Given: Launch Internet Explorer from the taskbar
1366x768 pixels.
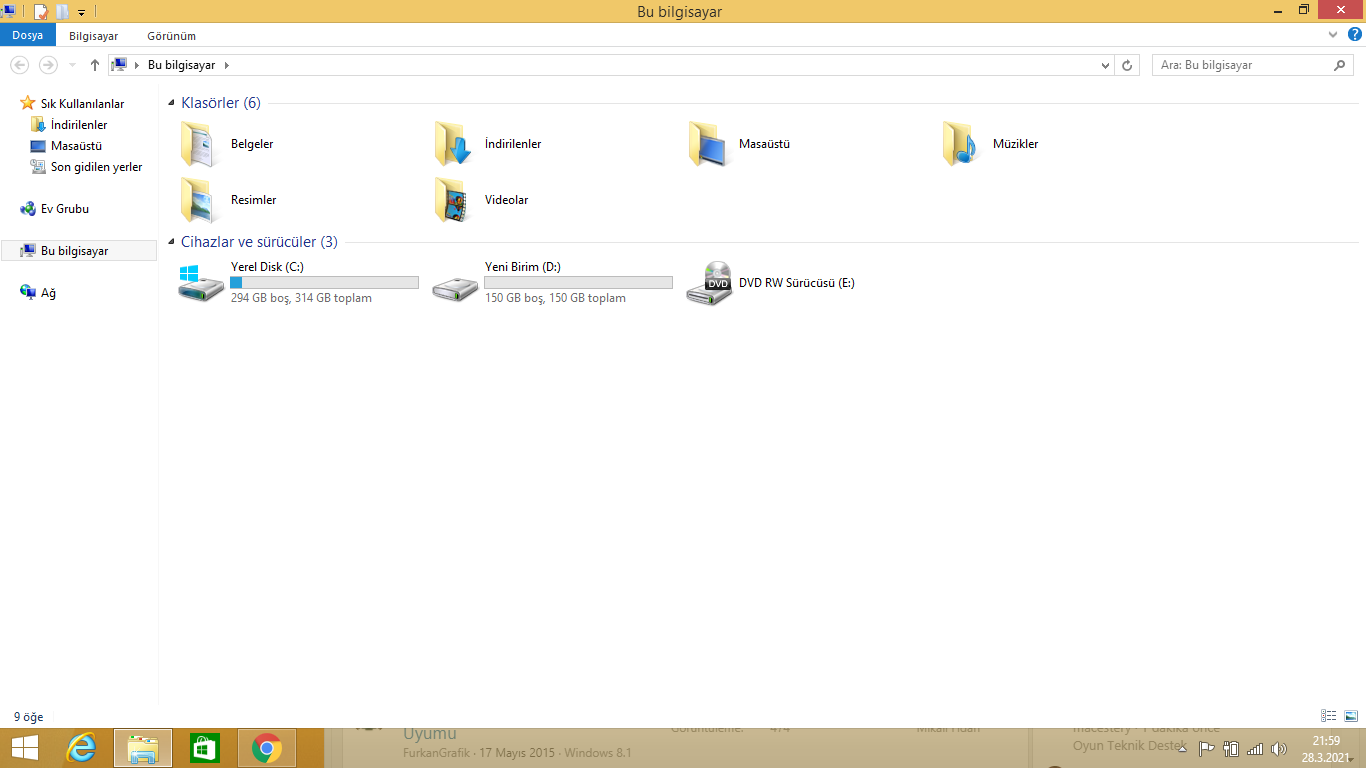Looking at the screenshot, I should (x=81, y=748).
